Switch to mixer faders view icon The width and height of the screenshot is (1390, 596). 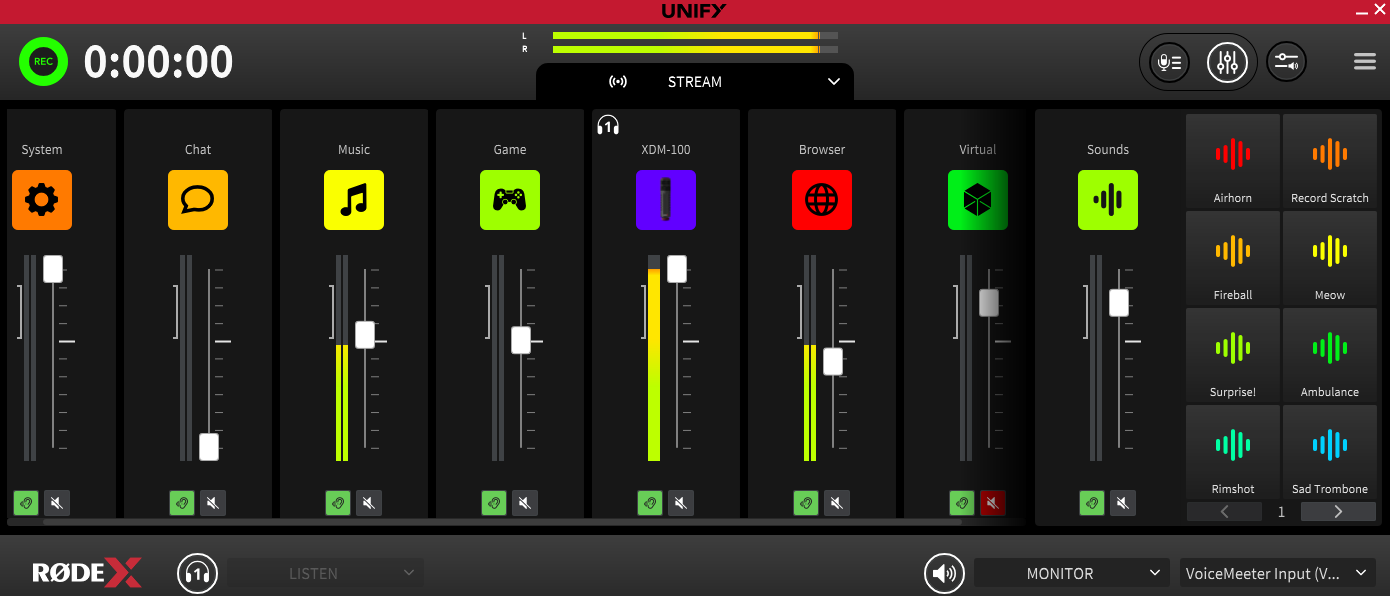coord(1227,62)
